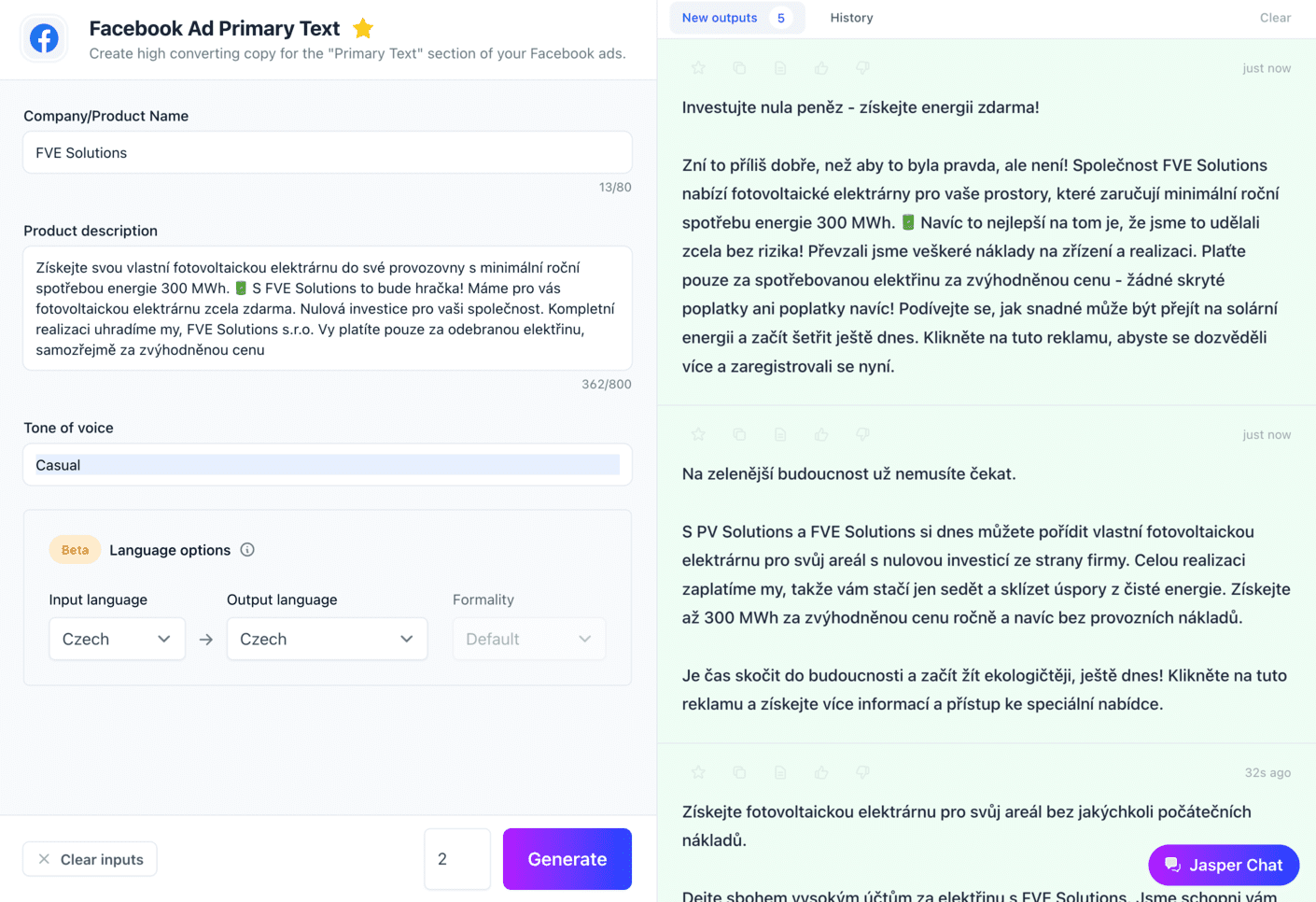Thumbs down the third output from 32s ago
The height and width of the screenshot is (902, 1316).
pos(862,772)
